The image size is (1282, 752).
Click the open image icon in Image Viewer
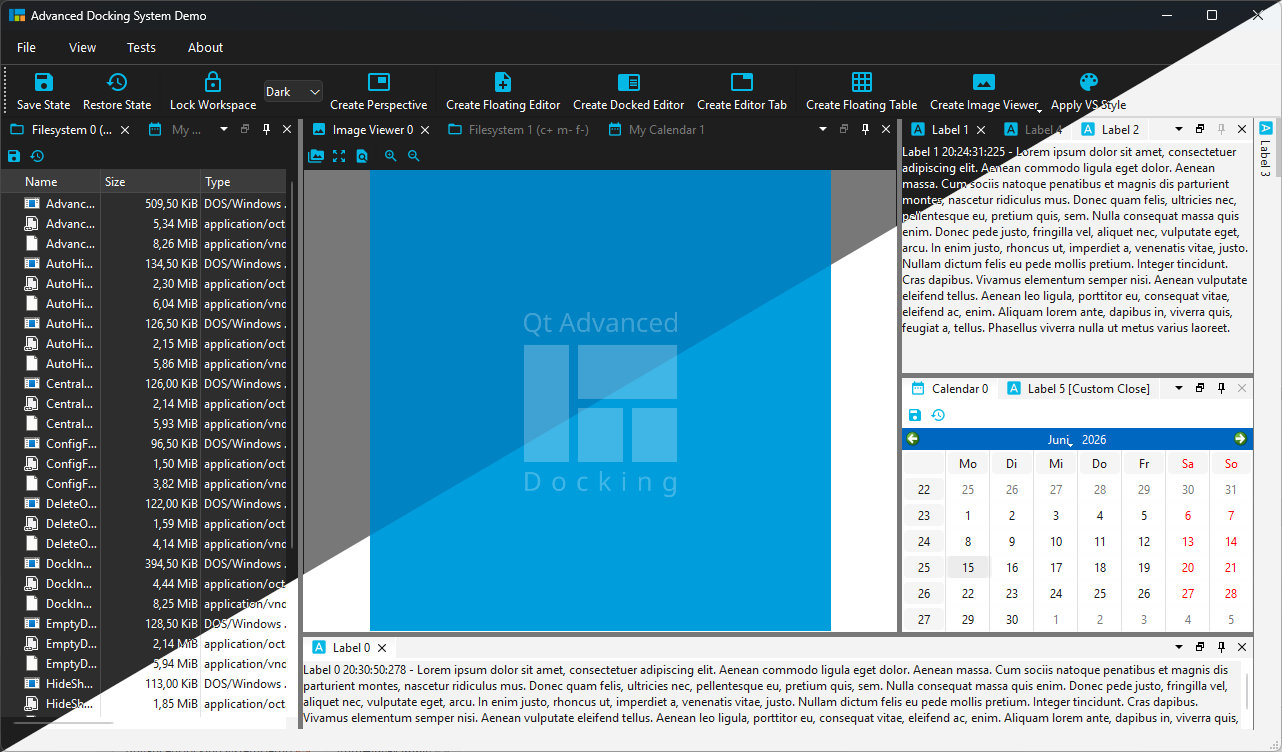(316, 156)
